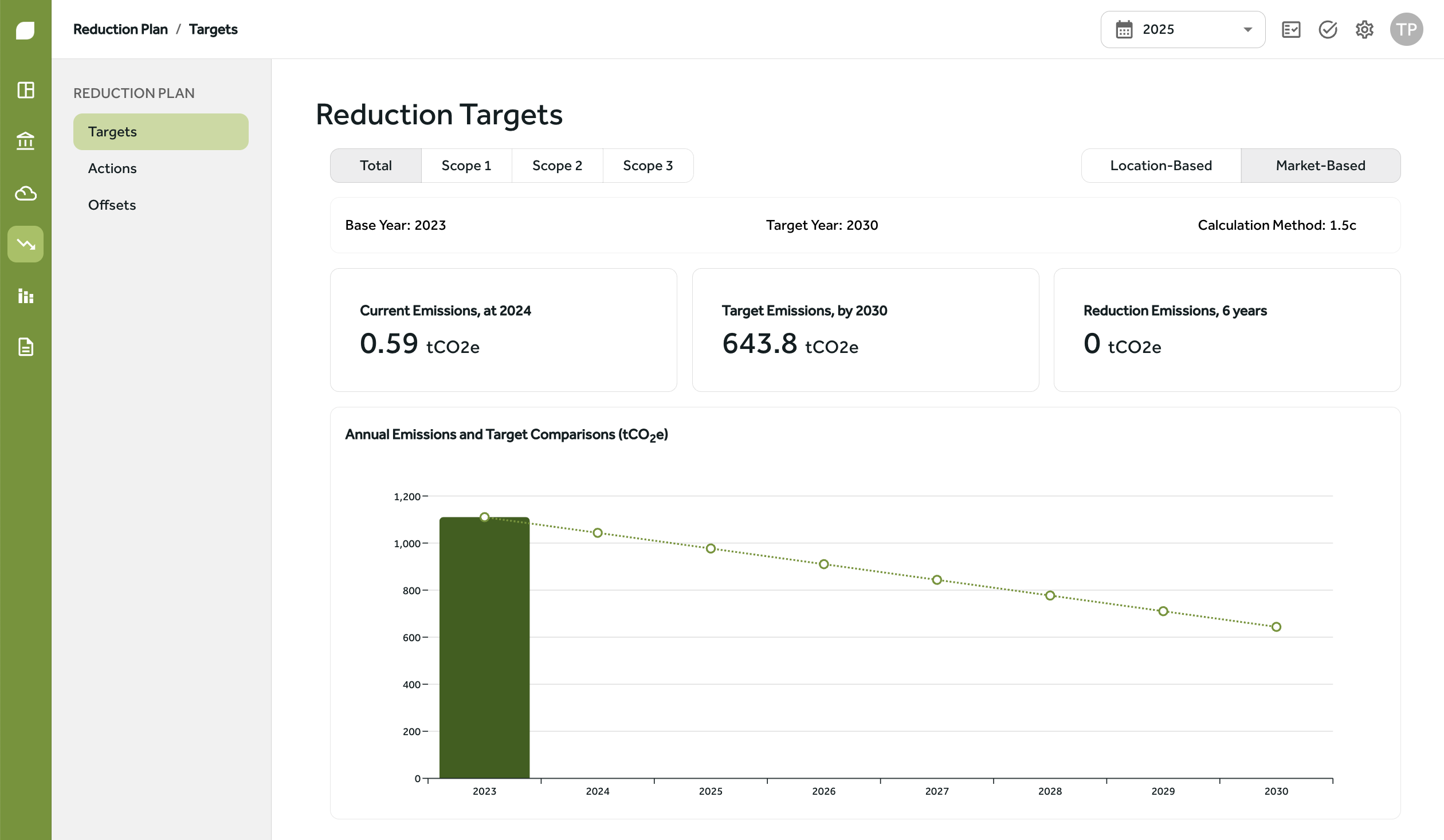The height and width of the screenshot is (840, 1444).
Task: Select the reduction trend-down sidebar icon
Action: (x=25, y=244)
